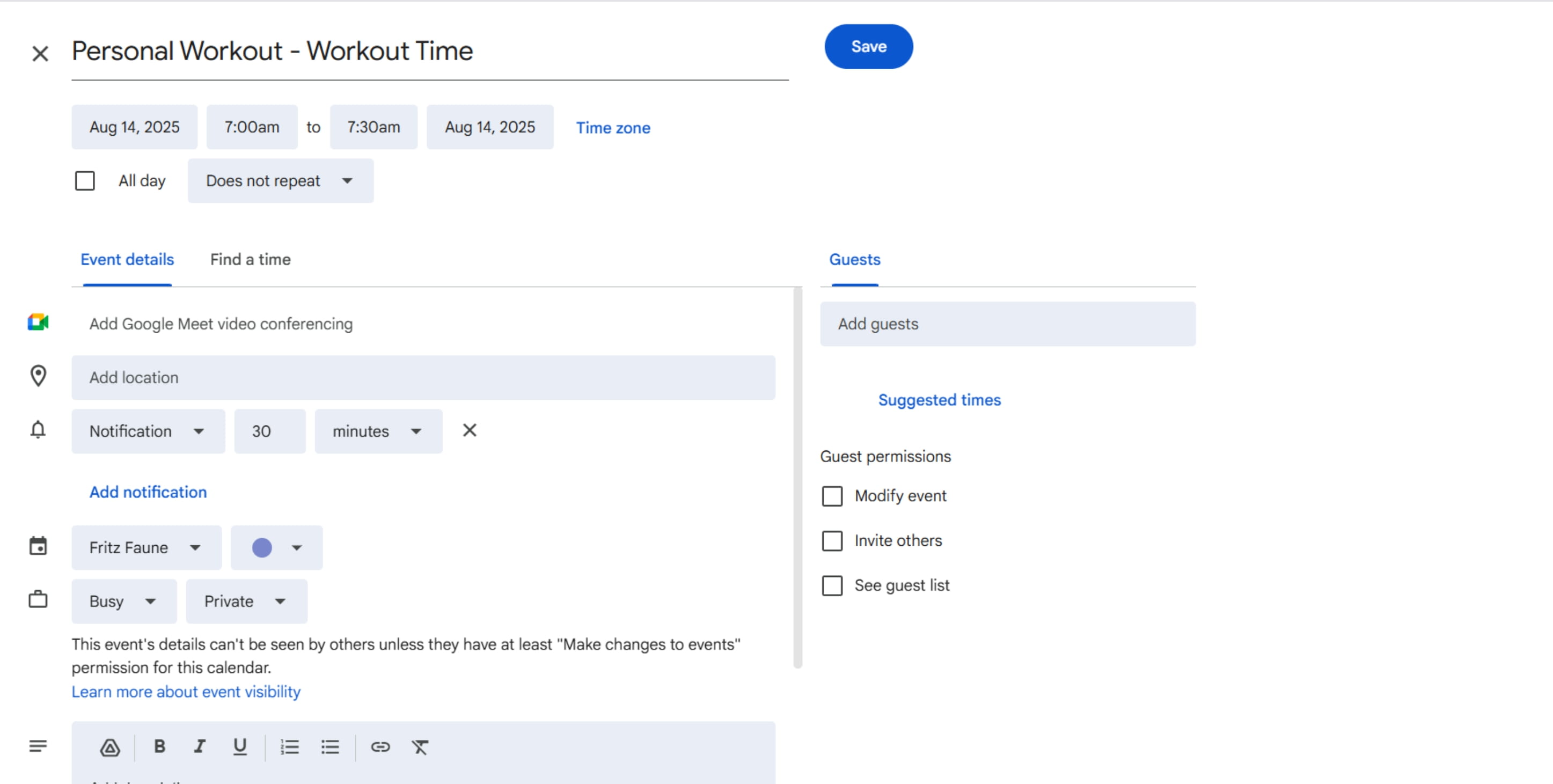Click the Add location field
This screenshot has width=1553, height=784.
[423, 378]
